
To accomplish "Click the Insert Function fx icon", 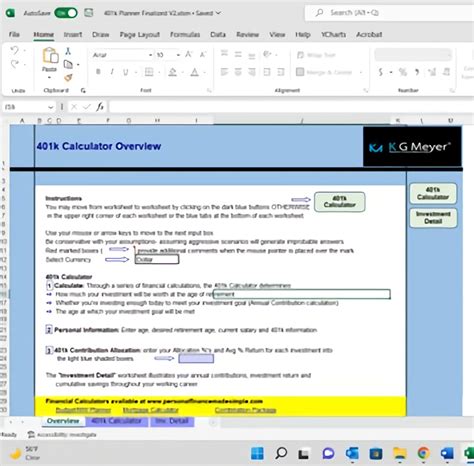I will pyautogui.click(x=100, y=107).
